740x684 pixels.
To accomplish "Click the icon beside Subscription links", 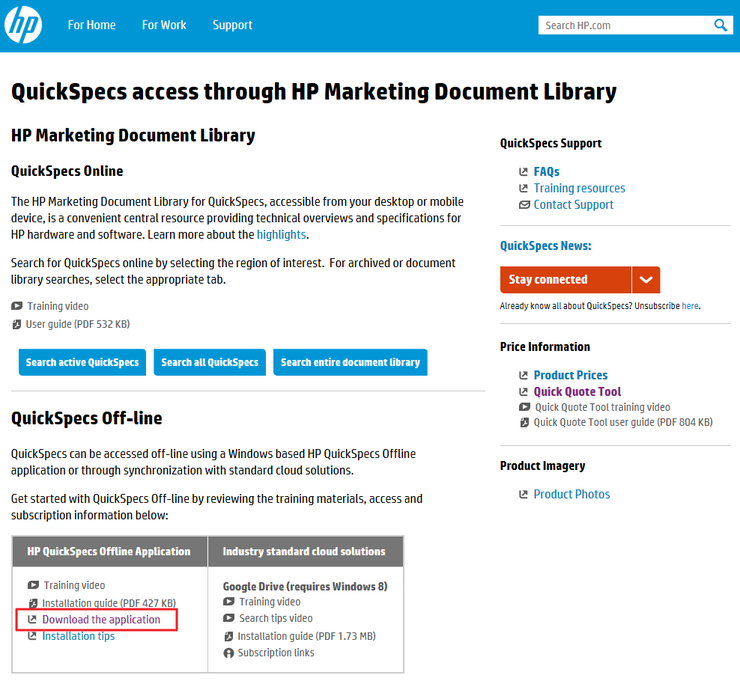I will (x=228, y=653).
